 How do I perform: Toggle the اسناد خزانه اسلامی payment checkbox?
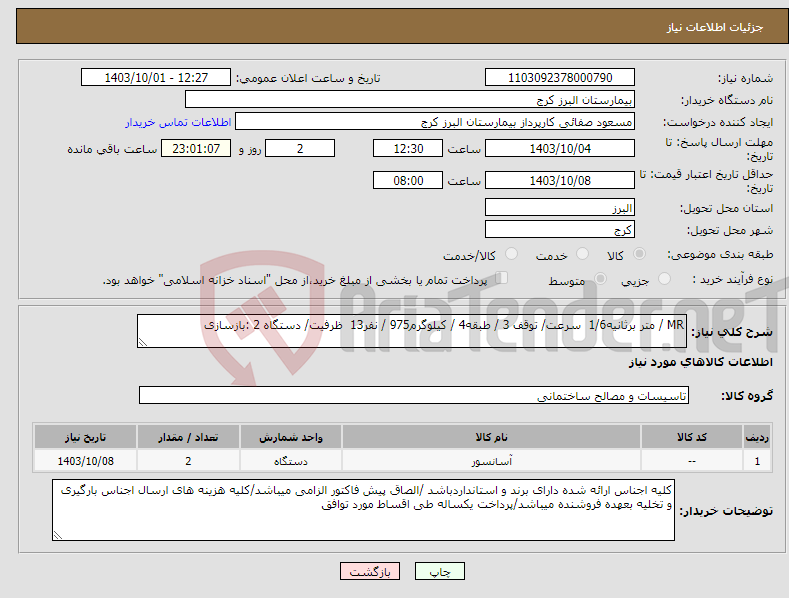(x=502, y=278)
